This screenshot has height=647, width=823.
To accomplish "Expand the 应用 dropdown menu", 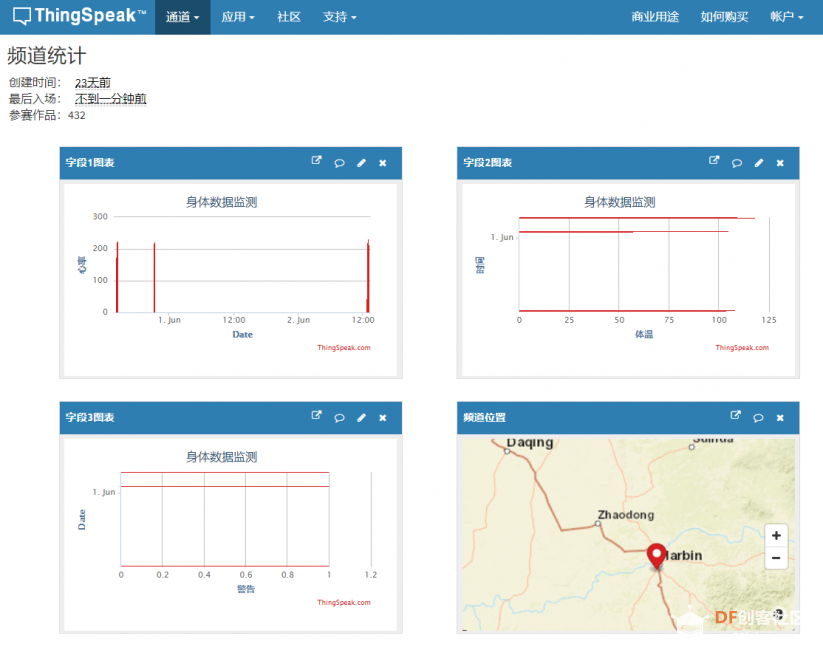I will pos(238,17).
